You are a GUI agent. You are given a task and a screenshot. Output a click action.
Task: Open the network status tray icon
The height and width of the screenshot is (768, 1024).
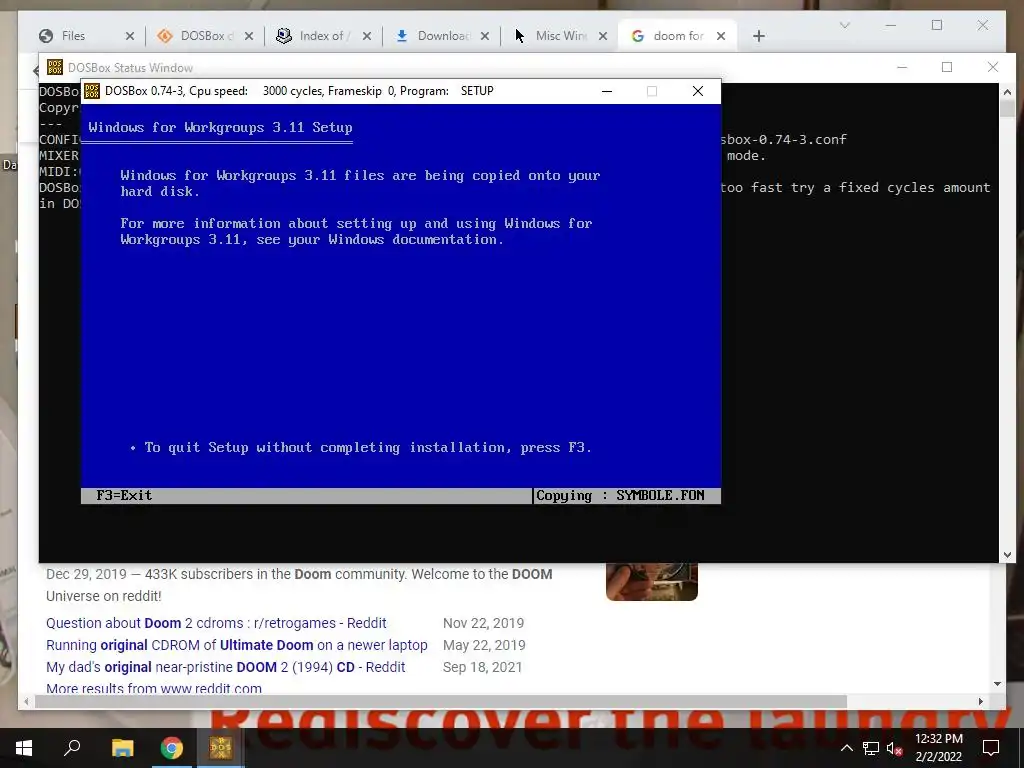point(871,748)
